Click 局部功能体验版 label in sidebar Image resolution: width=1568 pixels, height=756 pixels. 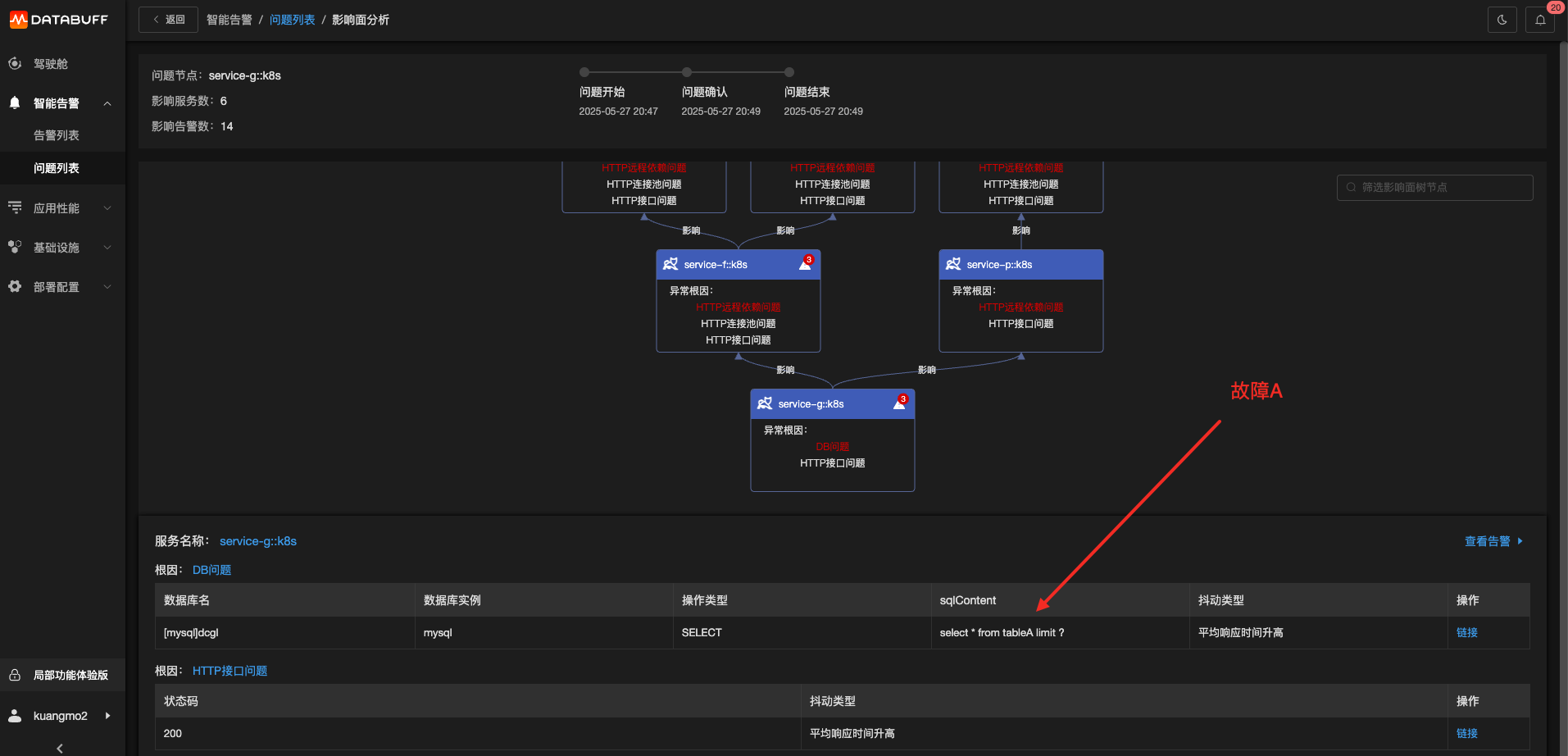click(x=70, y=676)
